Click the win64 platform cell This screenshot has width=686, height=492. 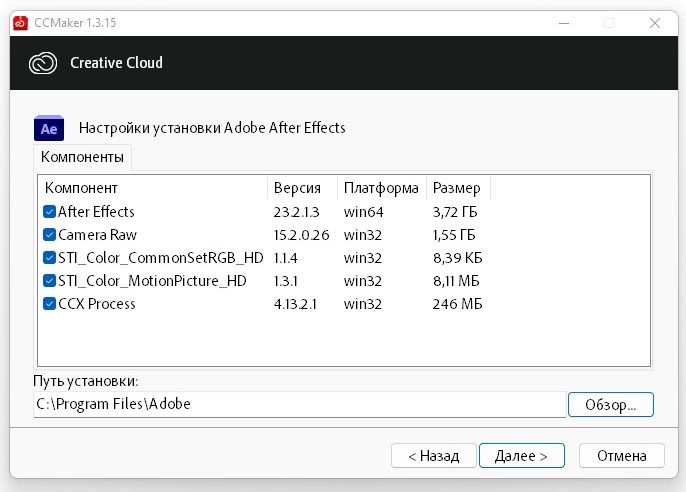coord(364,212)
